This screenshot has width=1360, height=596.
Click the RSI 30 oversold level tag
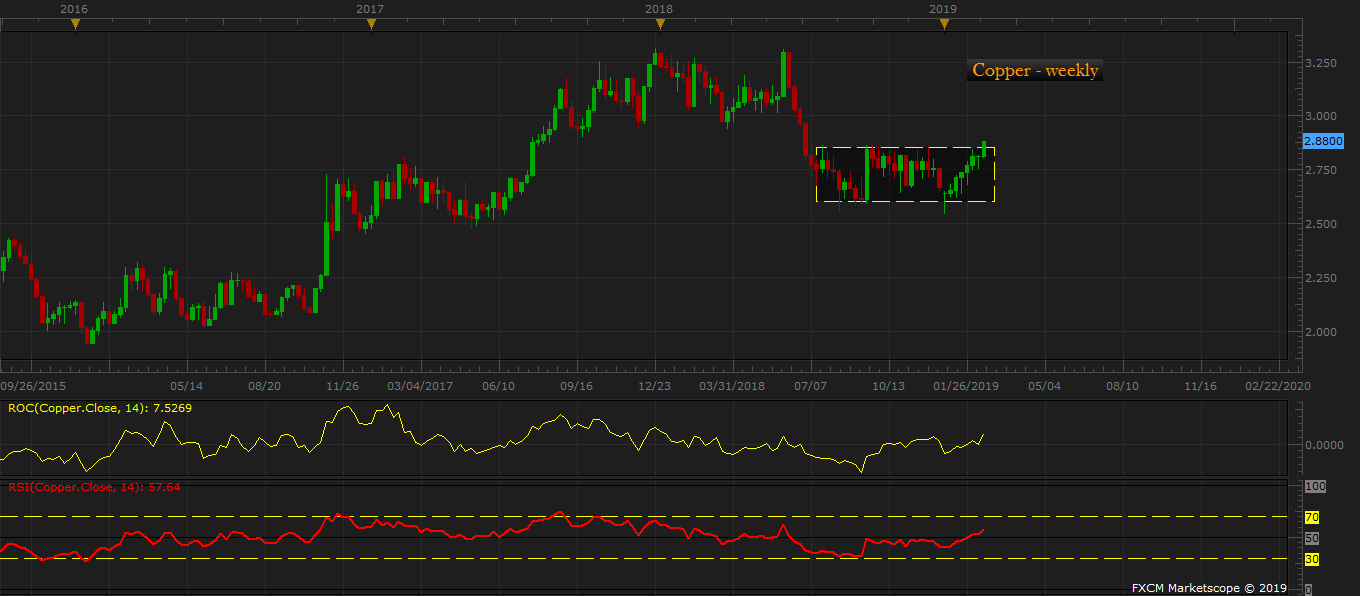click(x=1312, y=559)
